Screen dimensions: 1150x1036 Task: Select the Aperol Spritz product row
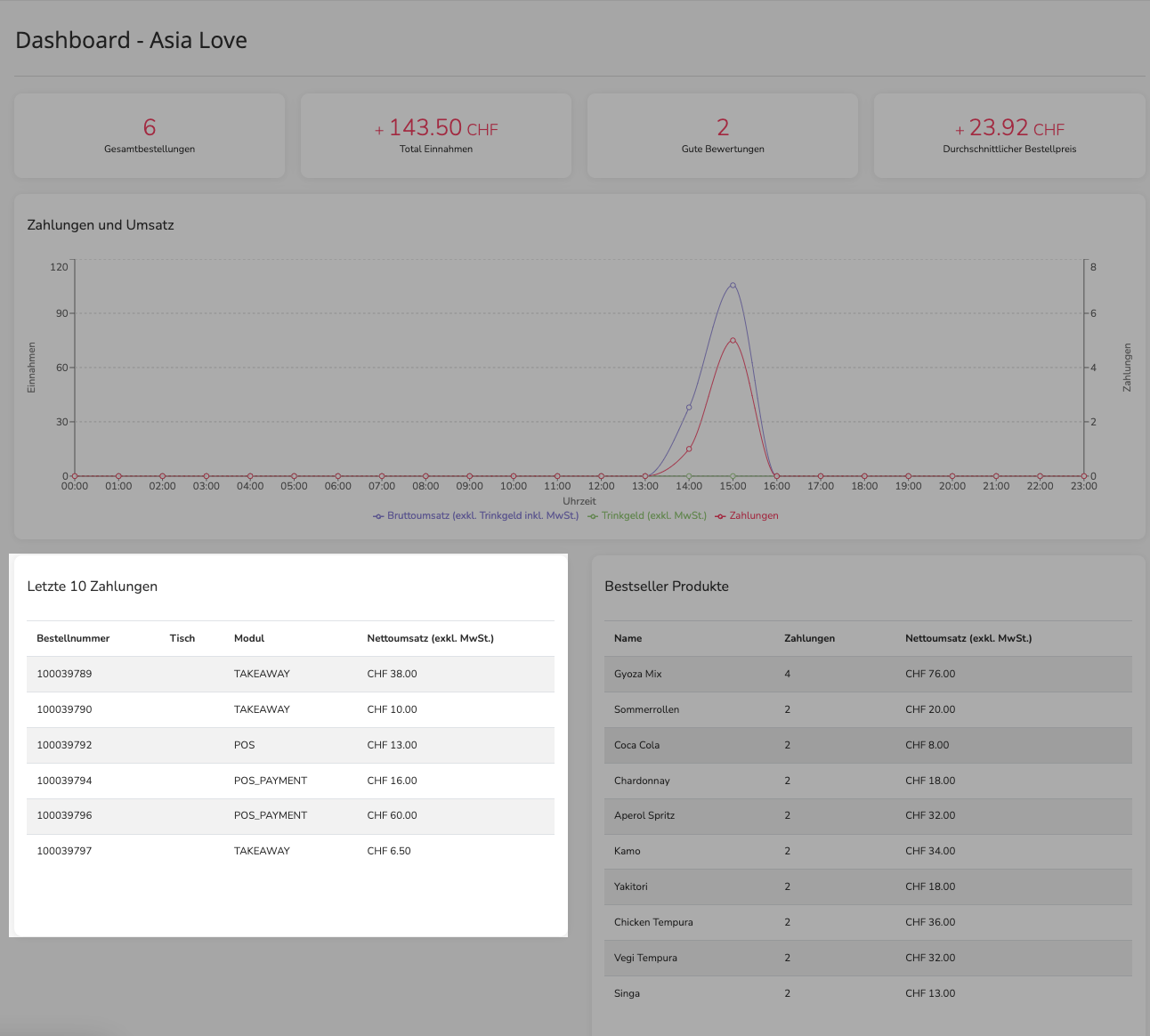(868, 815)
